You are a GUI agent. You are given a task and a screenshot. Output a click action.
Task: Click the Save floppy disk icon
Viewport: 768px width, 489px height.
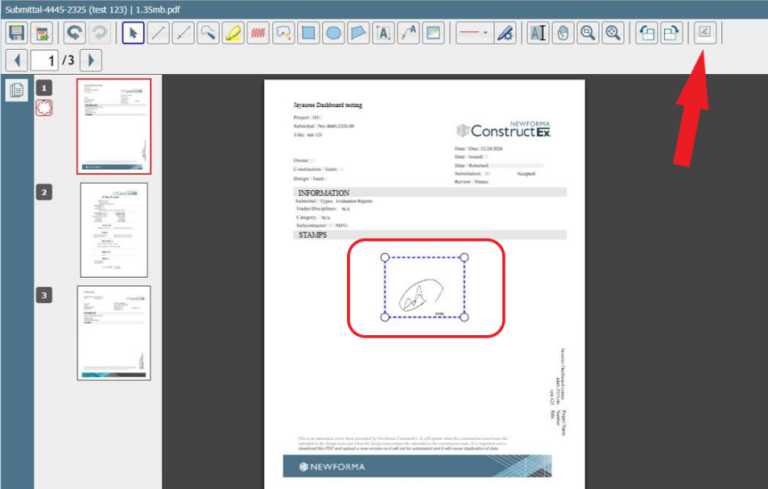coord(17,33)
